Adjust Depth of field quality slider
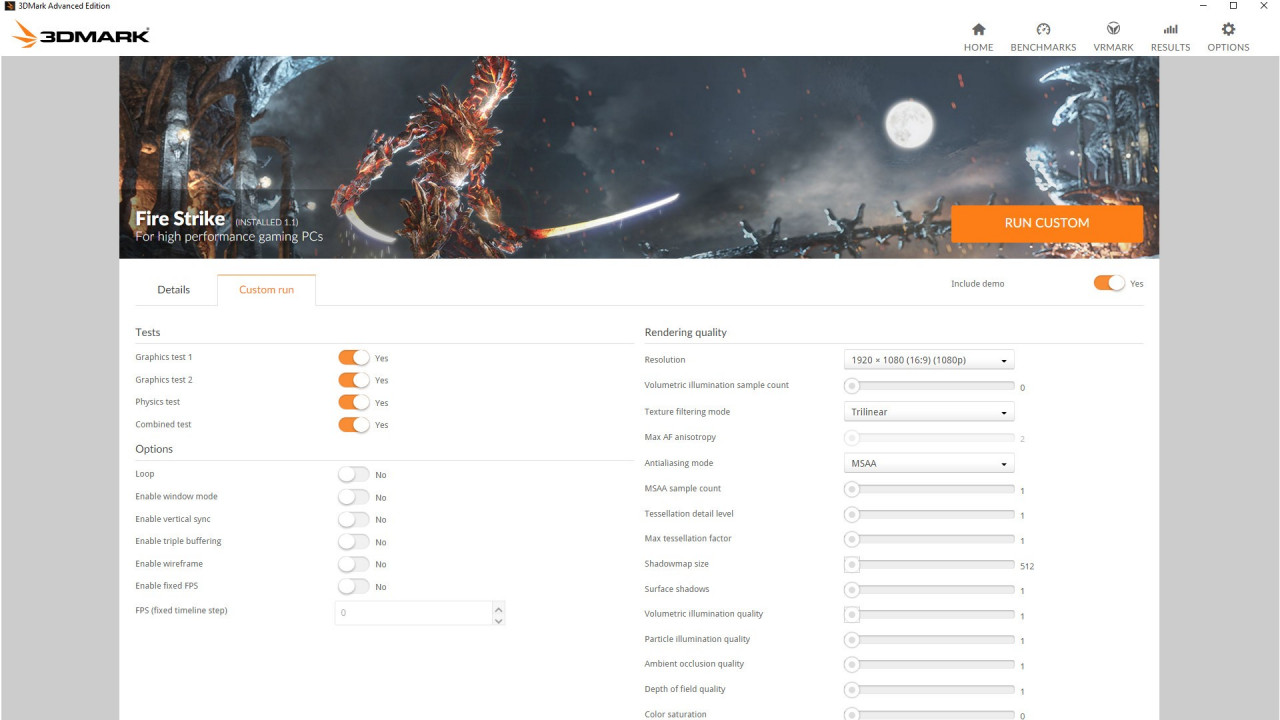1280x720 pixels. click(929, 690)
